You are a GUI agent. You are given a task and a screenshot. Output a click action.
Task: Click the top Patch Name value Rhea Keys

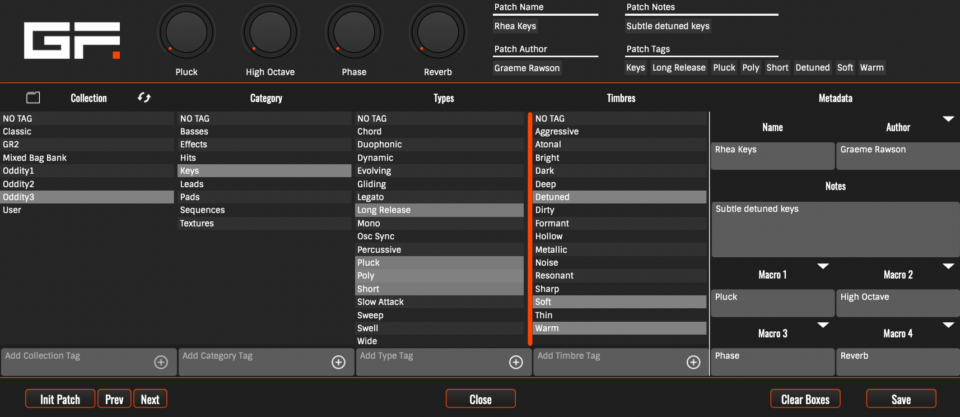tap(516, 26)
